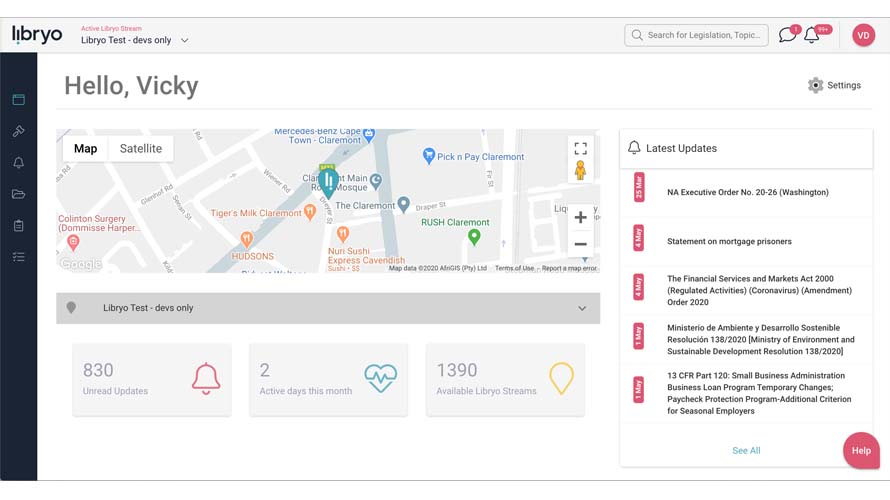Click the chat messages icon in the header
The image size is (890, 500).
pyautogui.click(x=787, y=36)
